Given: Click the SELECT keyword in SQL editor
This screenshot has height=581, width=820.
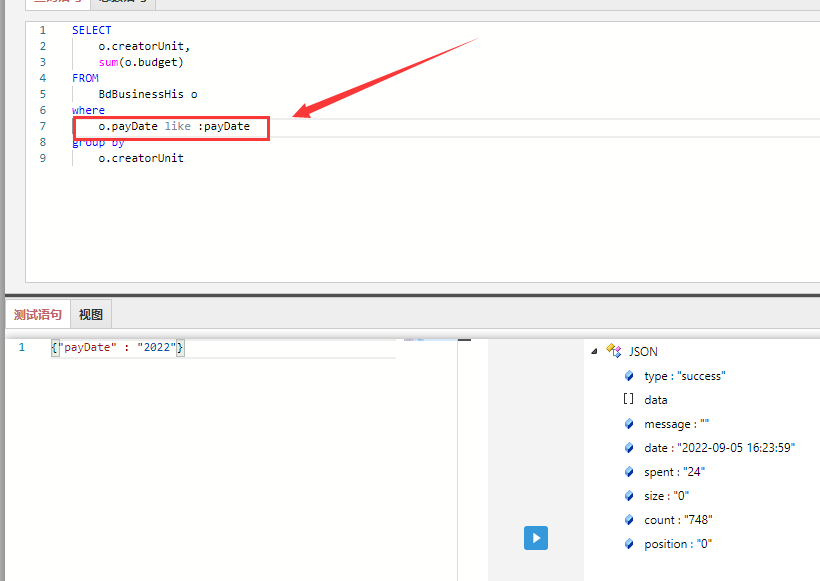Looking at the screenshot, I should click(x=92, y=30).
